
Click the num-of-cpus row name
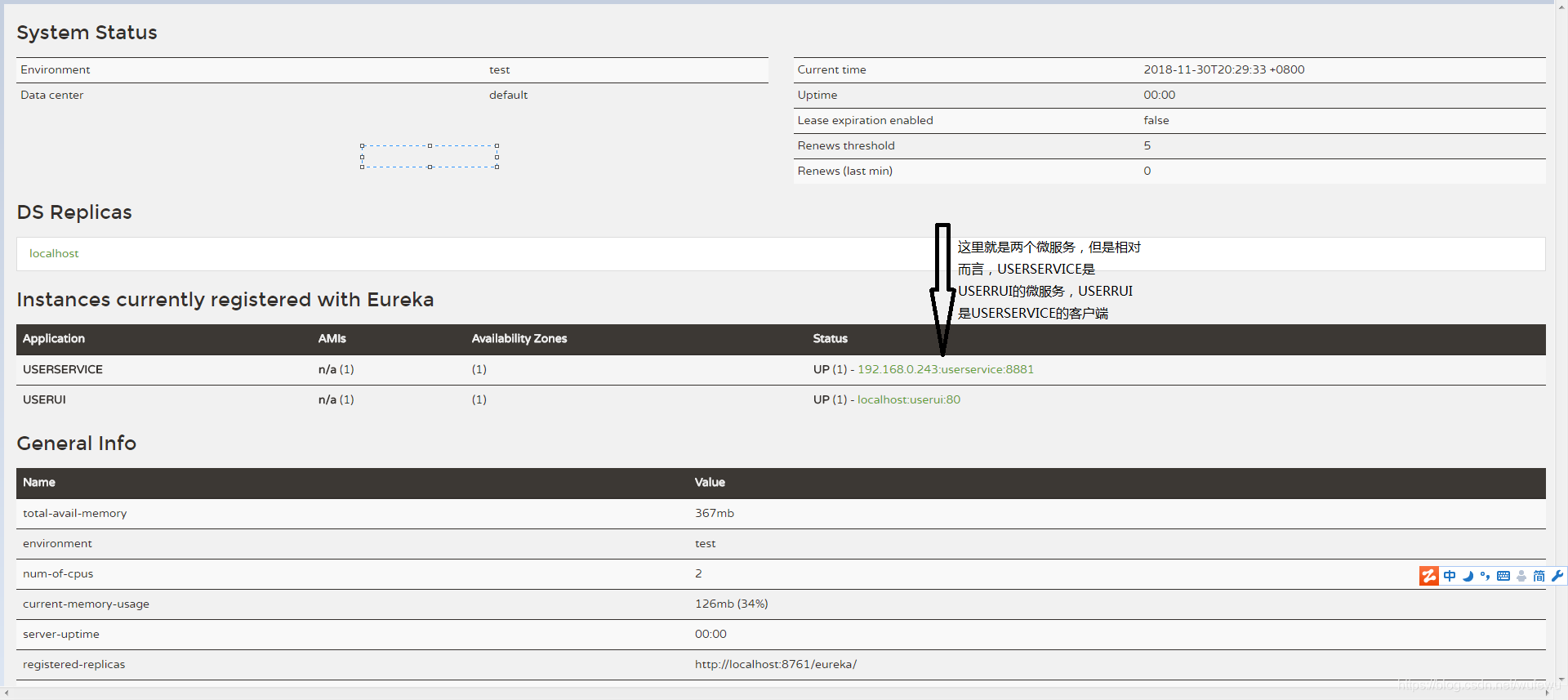pyautogui.click(x=58, y=573)
